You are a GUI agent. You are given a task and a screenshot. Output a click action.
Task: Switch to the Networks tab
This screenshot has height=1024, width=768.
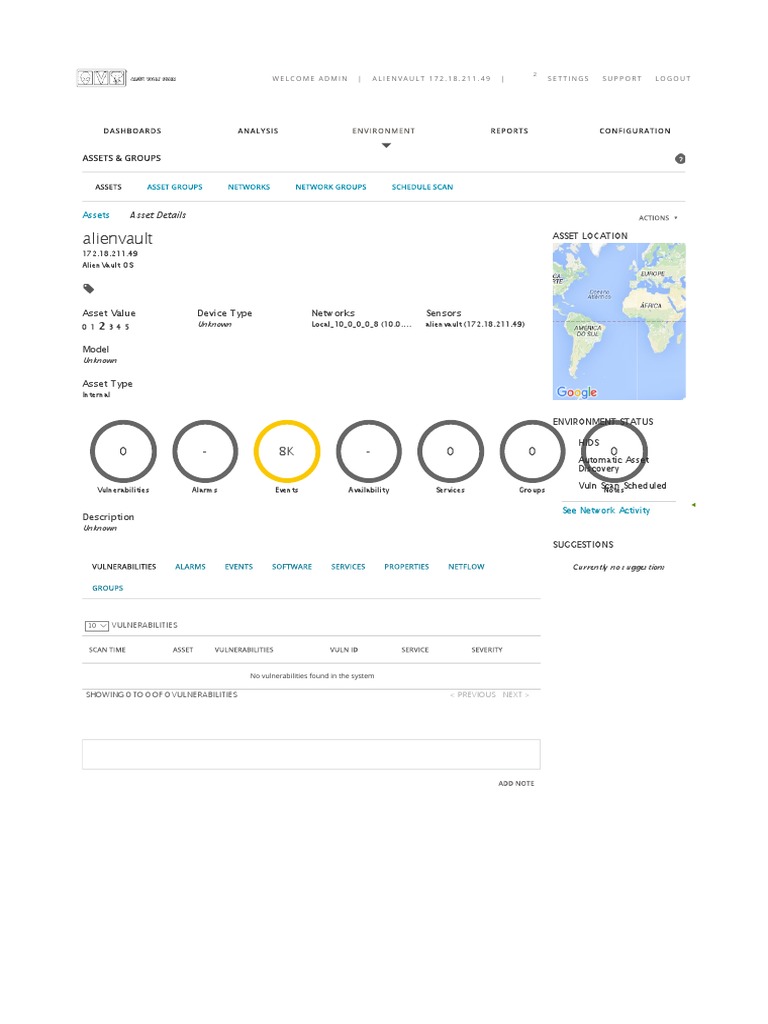click(x=249, y=187)
